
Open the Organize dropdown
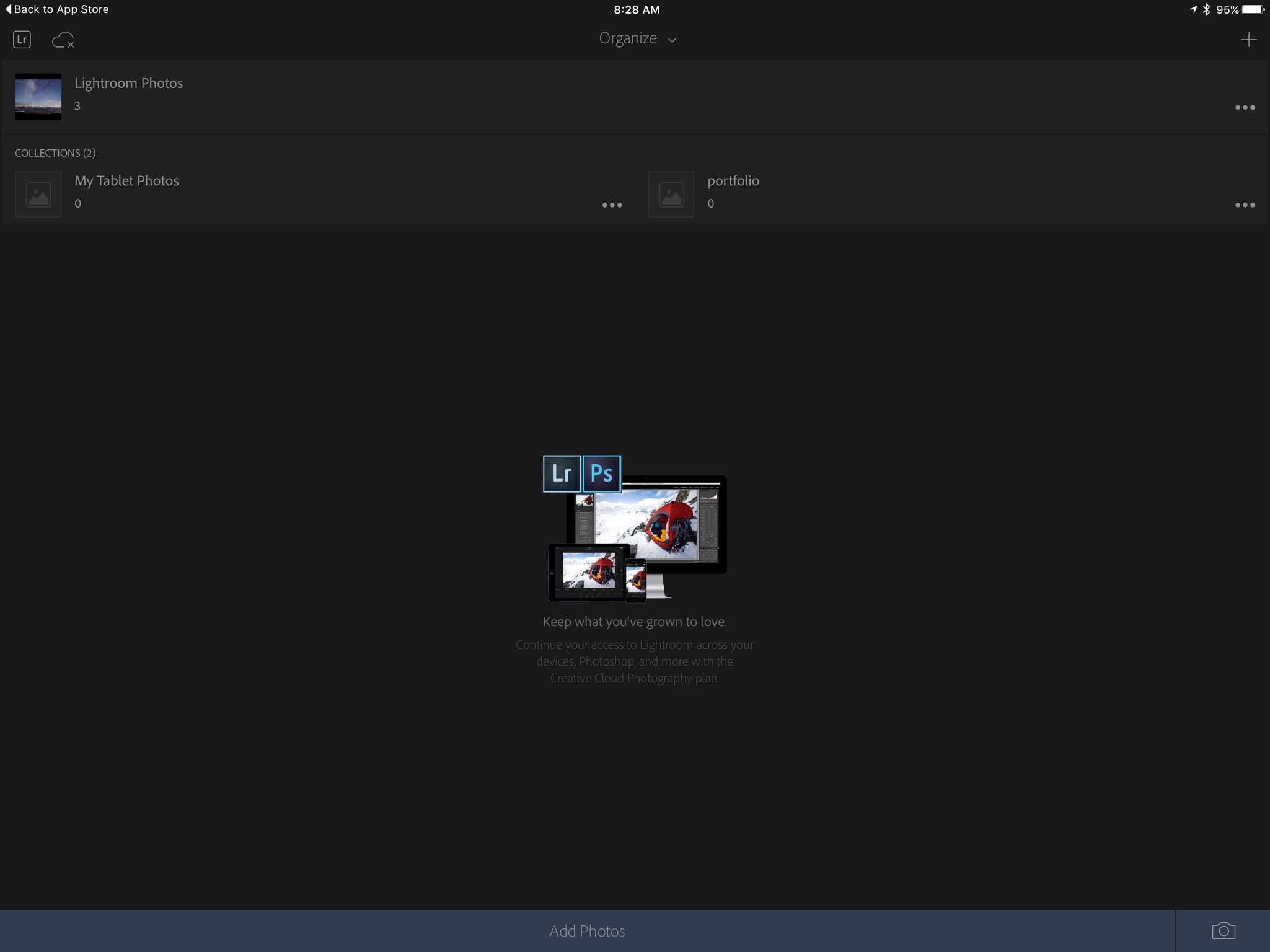coord(637,38)
